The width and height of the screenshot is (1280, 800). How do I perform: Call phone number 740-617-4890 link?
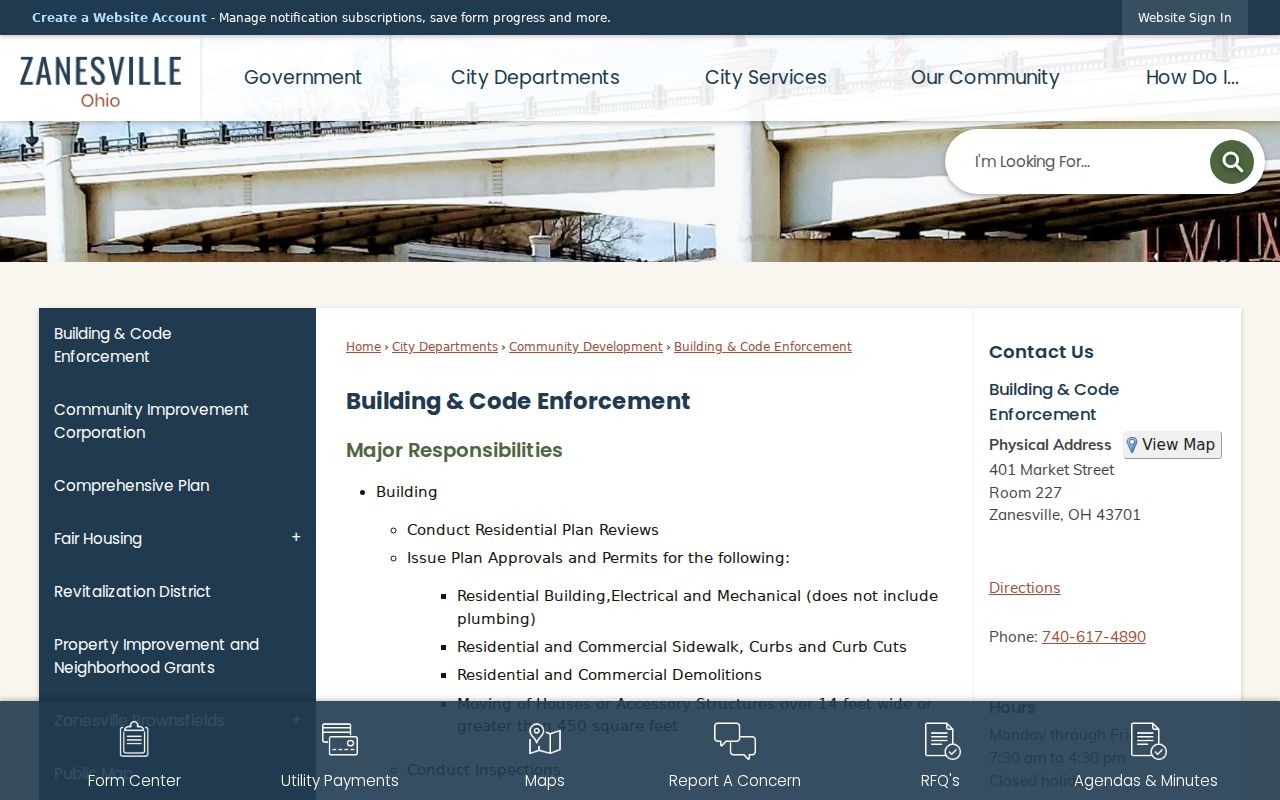click(x=1094, y=637)
